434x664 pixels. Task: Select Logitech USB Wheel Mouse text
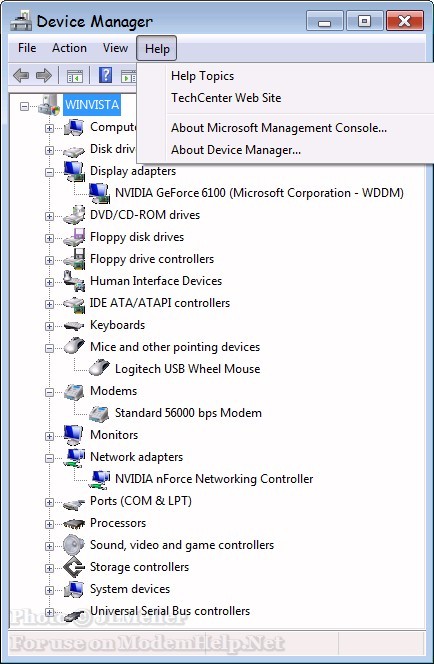[x=188, y=369]
